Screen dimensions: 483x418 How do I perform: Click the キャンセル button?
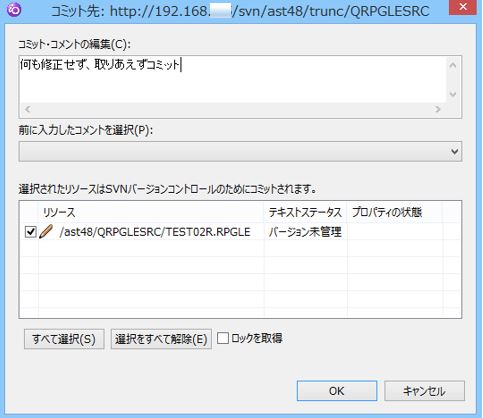click(424, 391)
